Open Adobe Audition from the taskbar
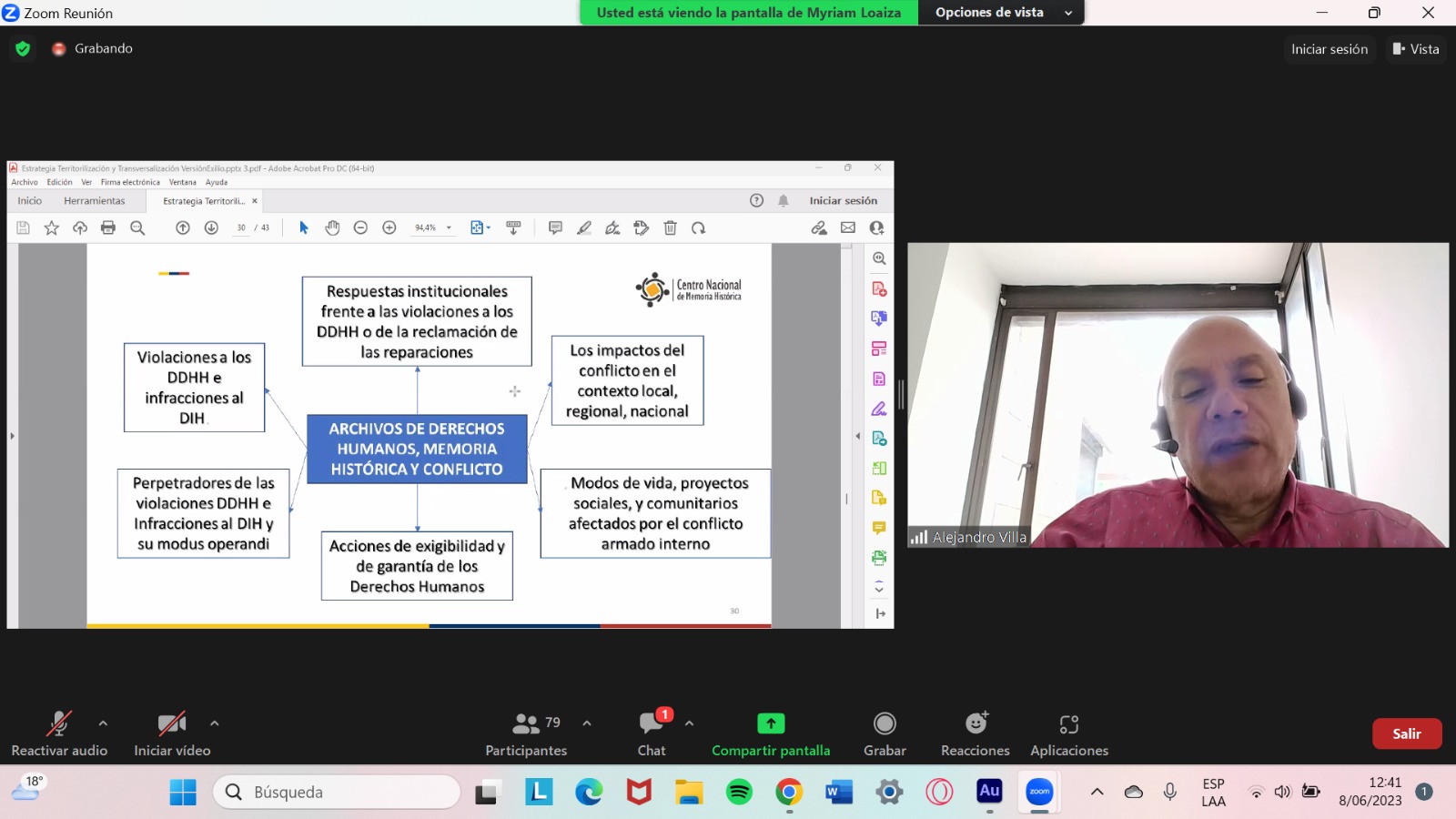This screenshot has height=819, width=1456. point(989,793)
